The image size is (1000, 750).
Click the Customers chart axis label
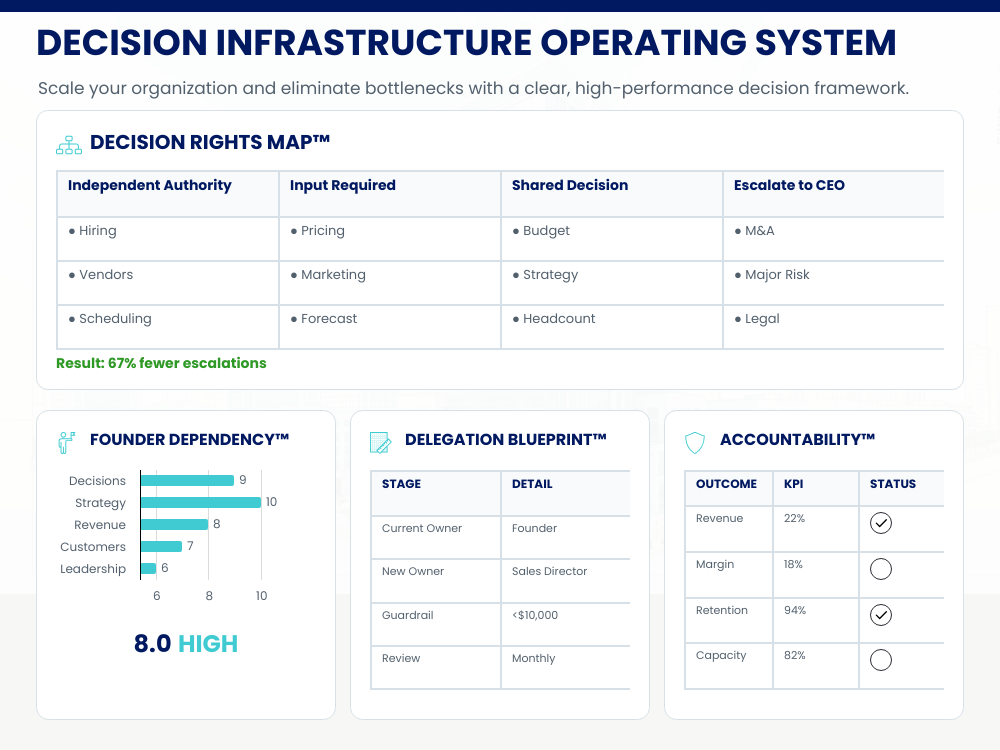(93, 547)
